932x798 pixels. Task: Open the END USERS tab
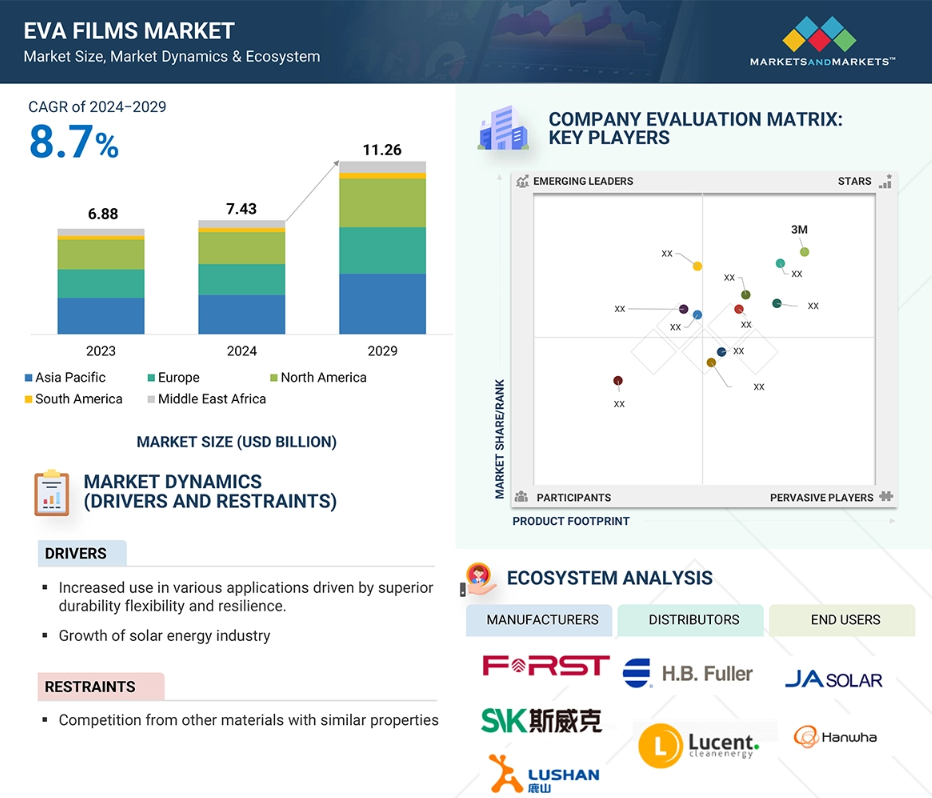click(x=842, y=620)
